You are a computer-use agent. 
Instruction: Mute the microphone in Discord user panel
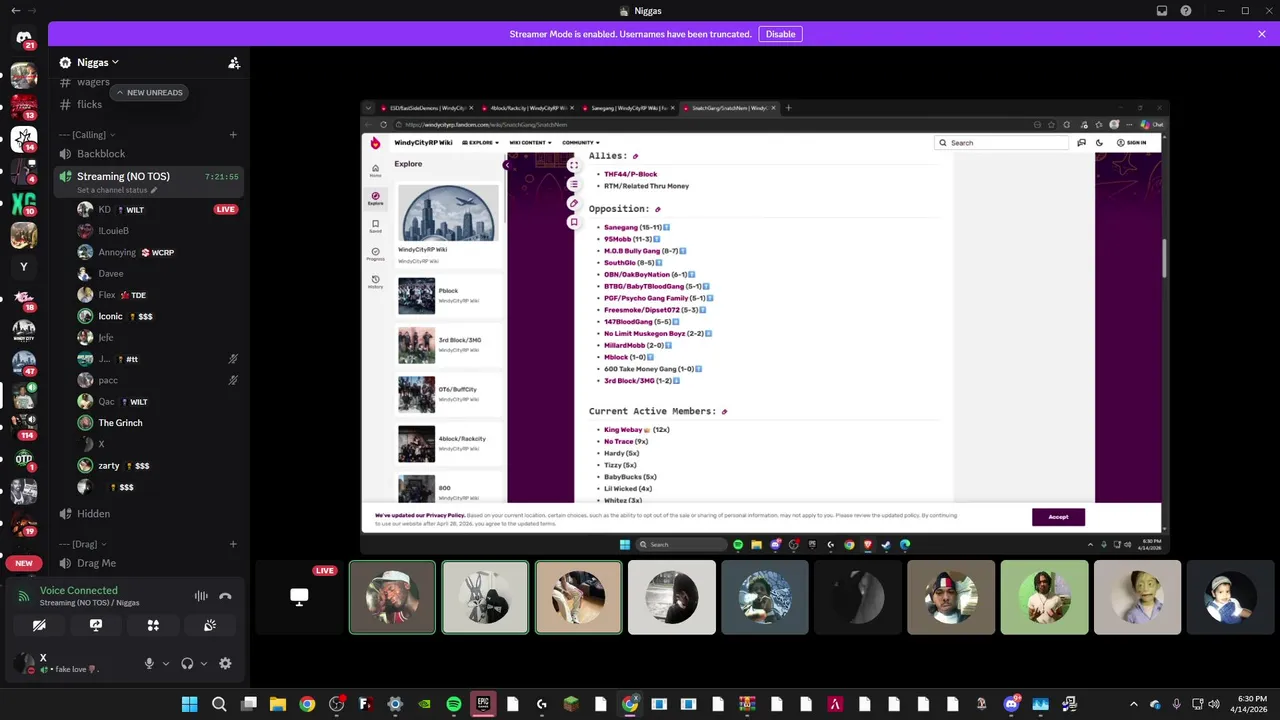point(149,663)
